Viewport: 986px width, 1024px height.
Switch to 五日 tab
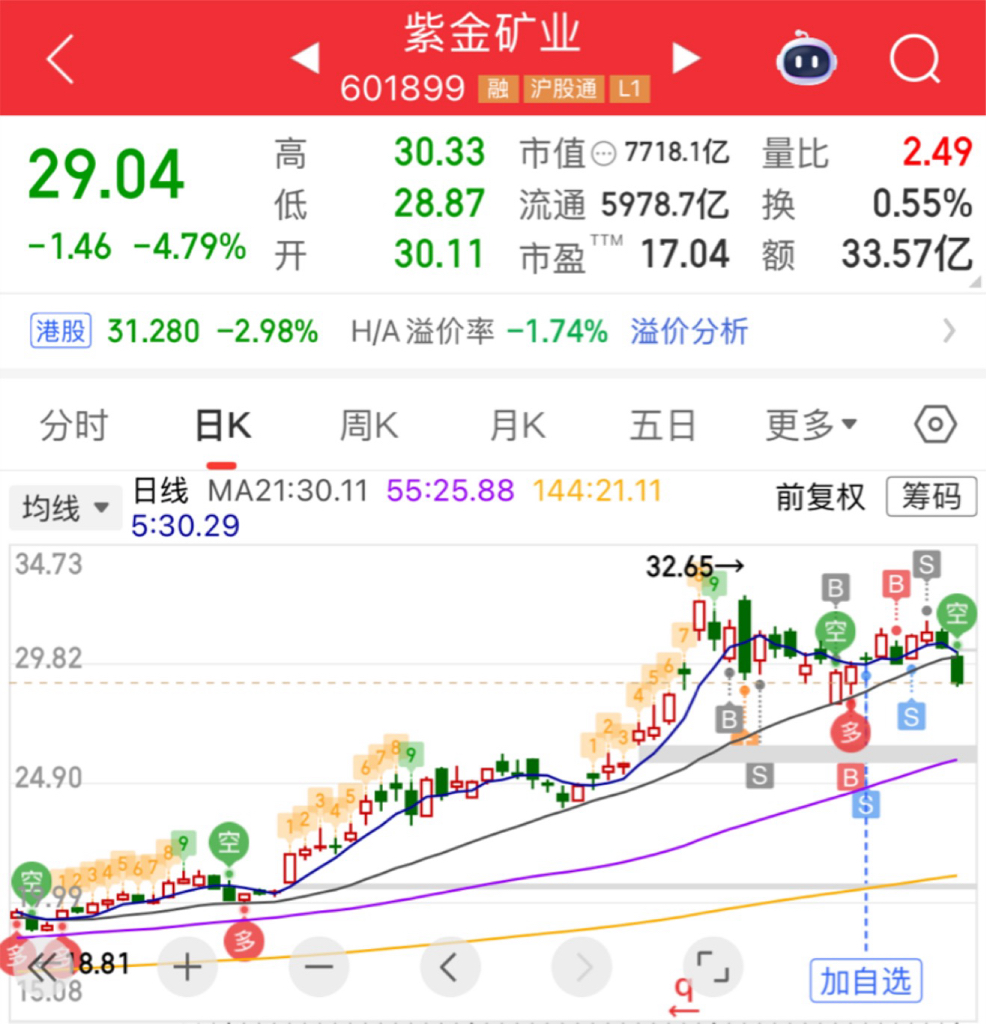(662, 426)
